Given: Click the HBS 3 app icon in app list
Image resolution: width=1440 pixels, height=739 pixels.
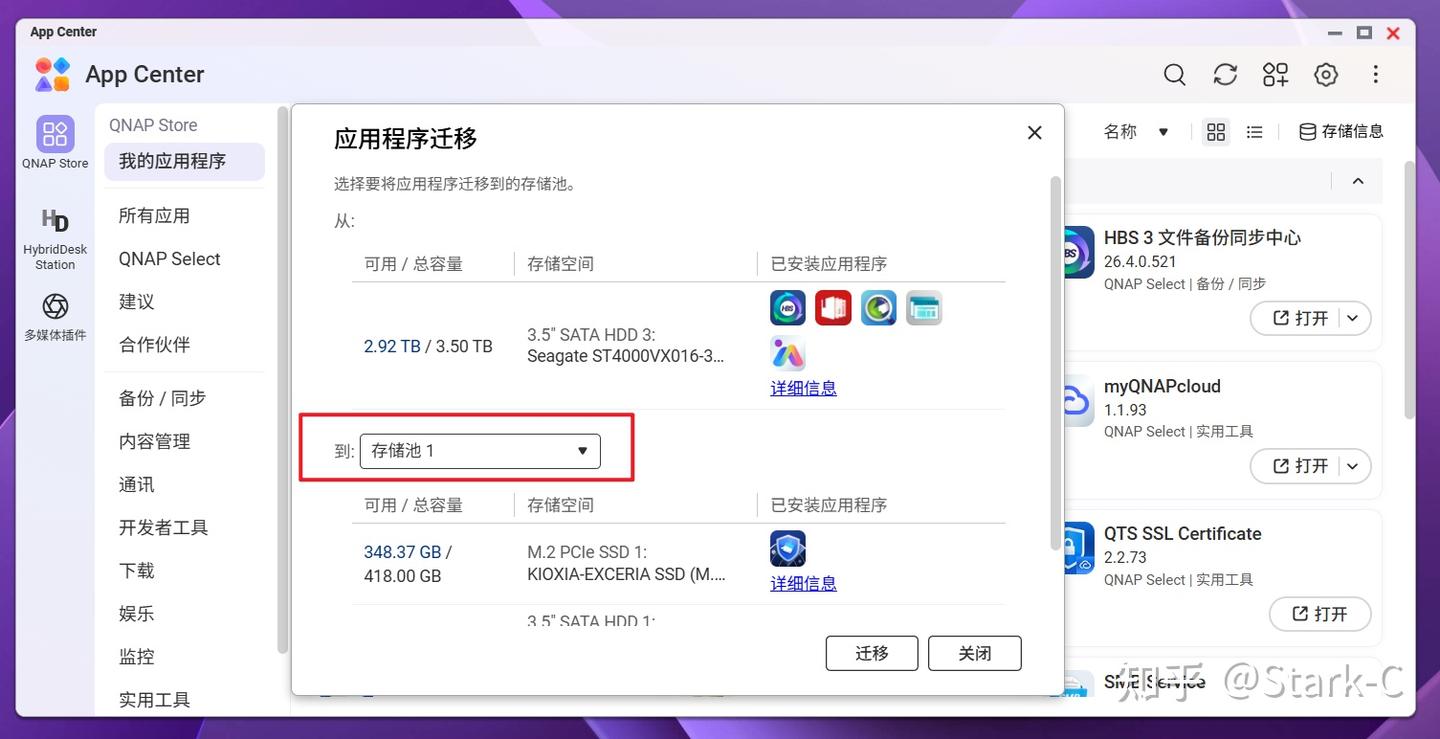Looking at the screenshot, I should [1077, 253].
